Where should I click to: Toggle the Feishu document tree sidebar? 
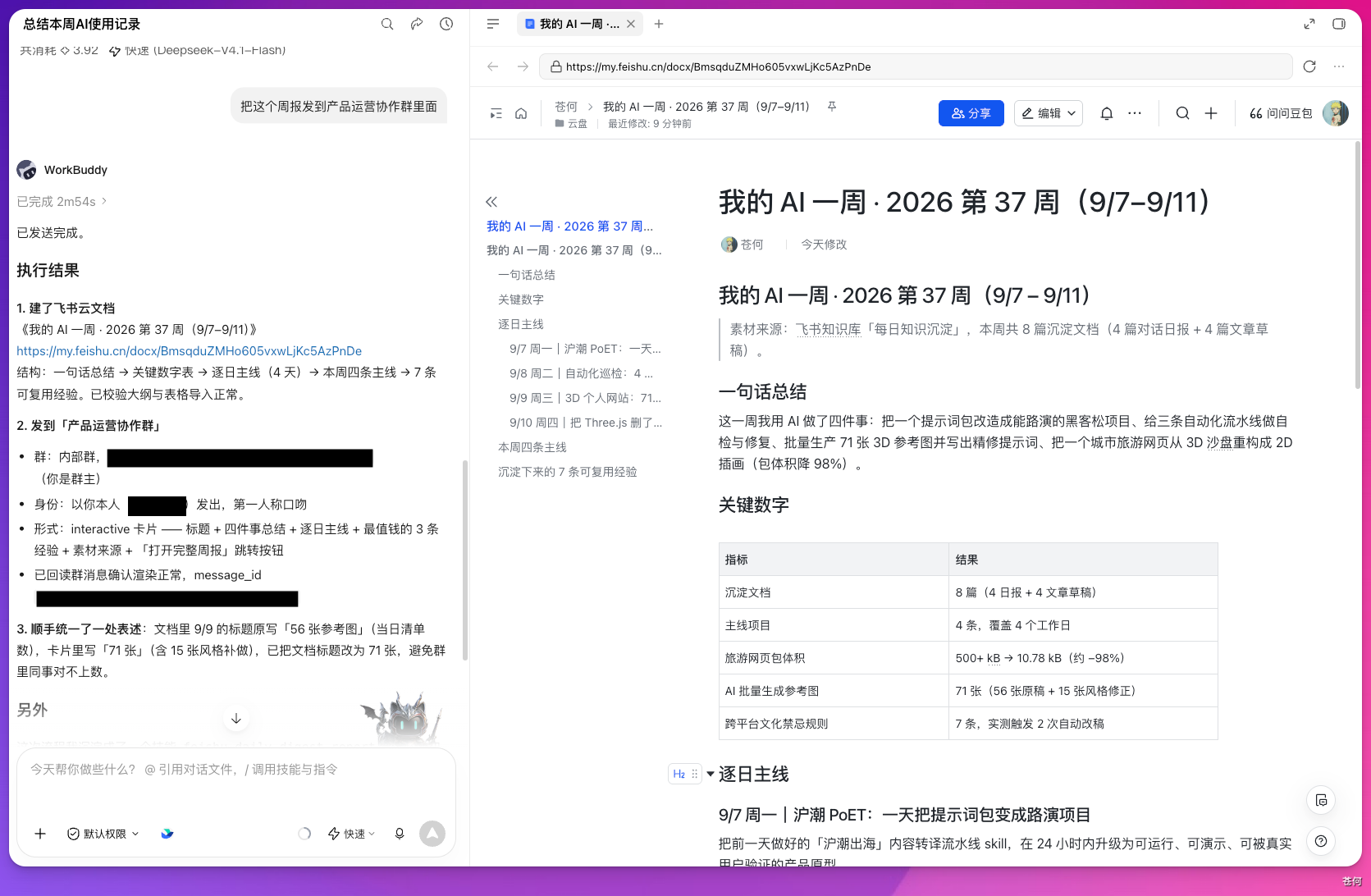tap(496, 113)
